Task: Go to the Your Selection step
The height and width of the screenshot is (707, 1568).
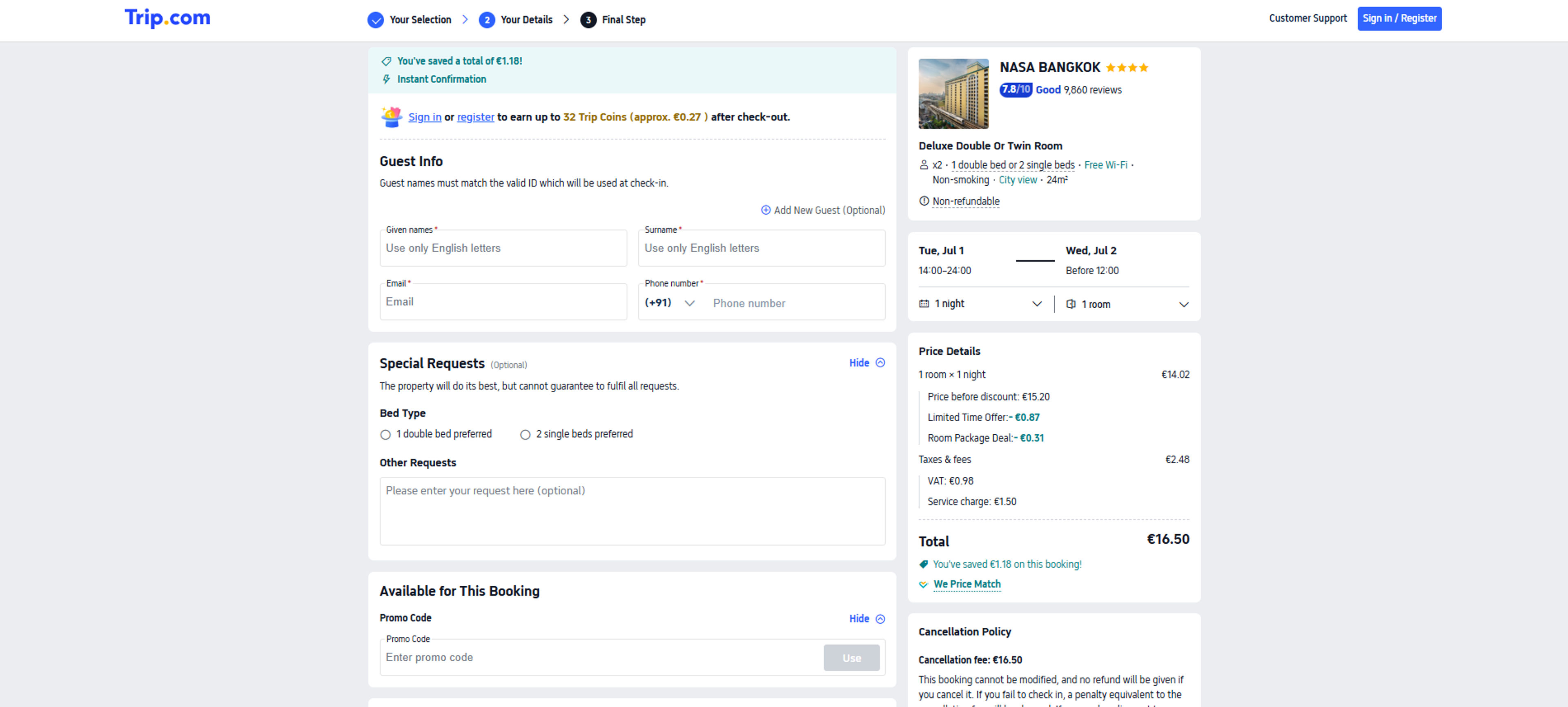Action: click(421, 20)
